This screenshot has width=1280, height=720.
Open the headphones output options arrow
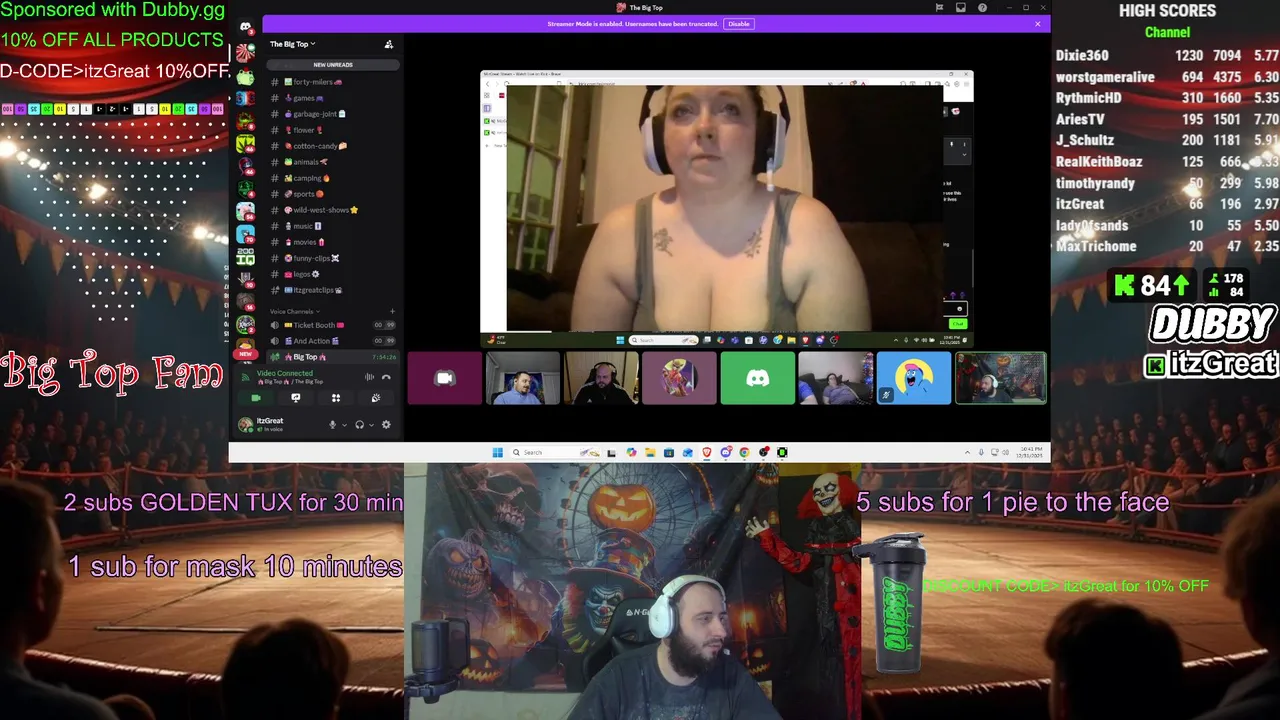point(371,425)
